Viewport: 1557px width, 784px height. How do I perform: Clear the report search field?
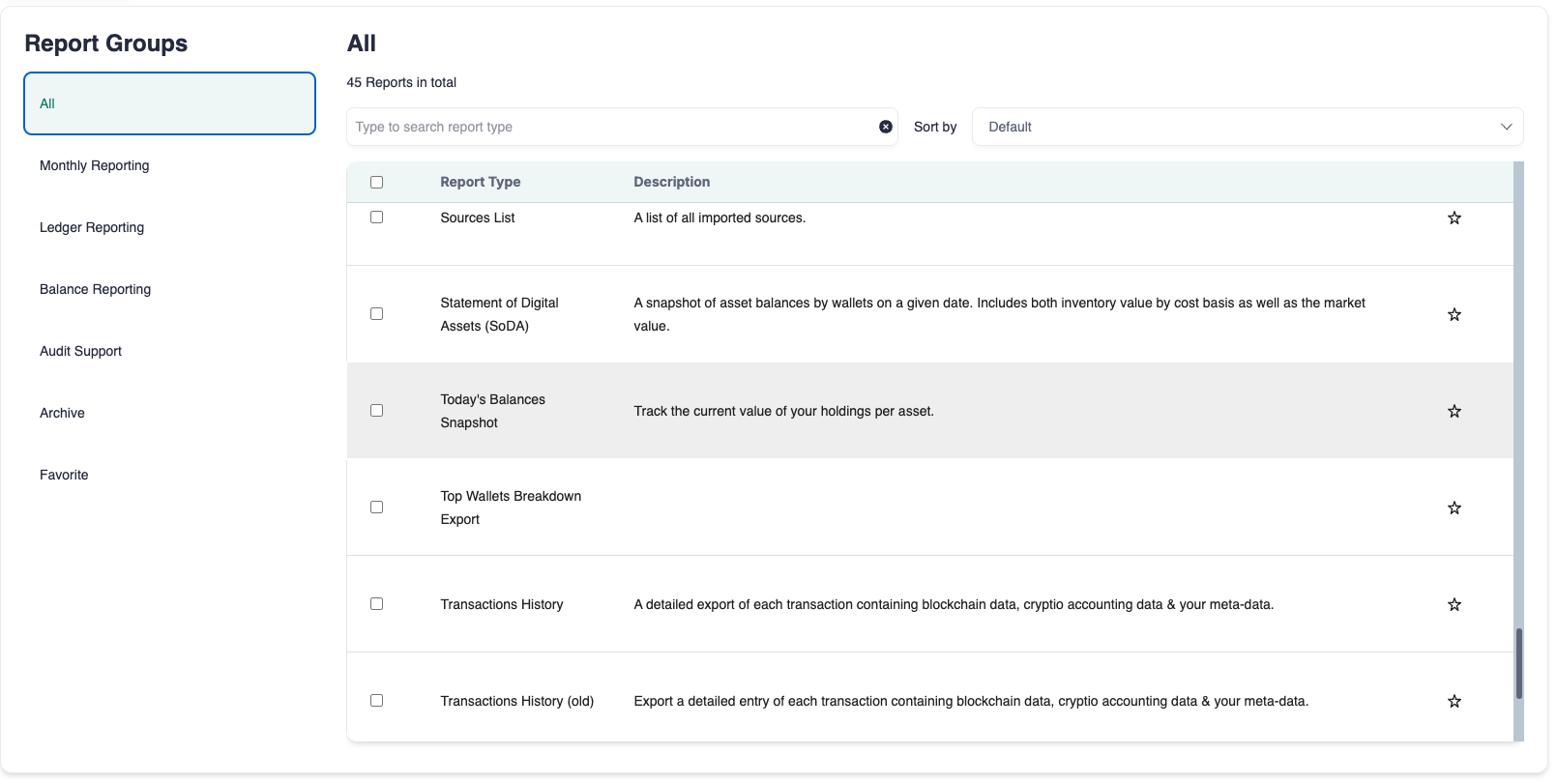[x=885, y=127]
